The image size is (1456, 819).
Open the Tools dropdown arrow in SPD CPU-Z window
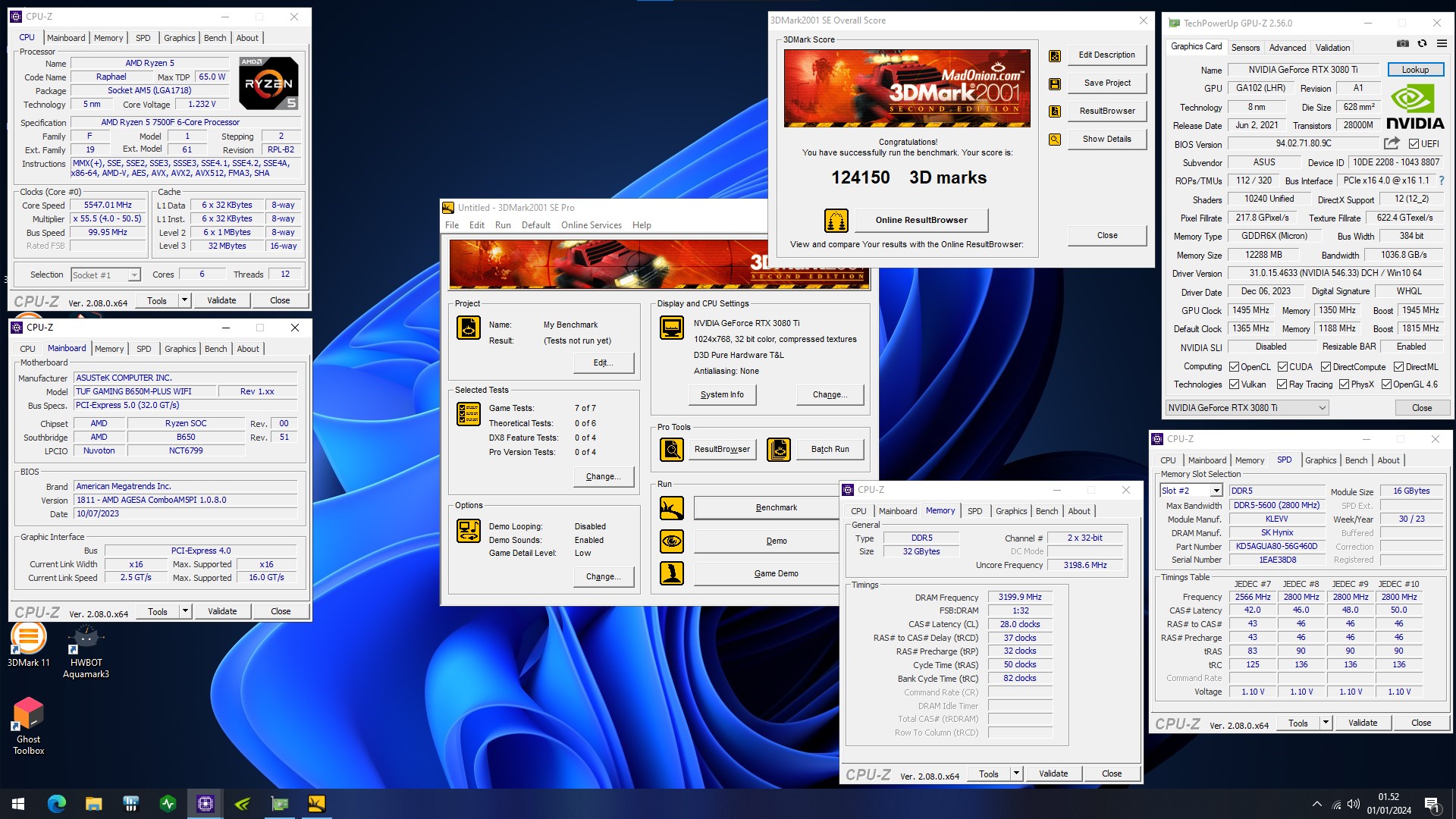[1326, 723]
